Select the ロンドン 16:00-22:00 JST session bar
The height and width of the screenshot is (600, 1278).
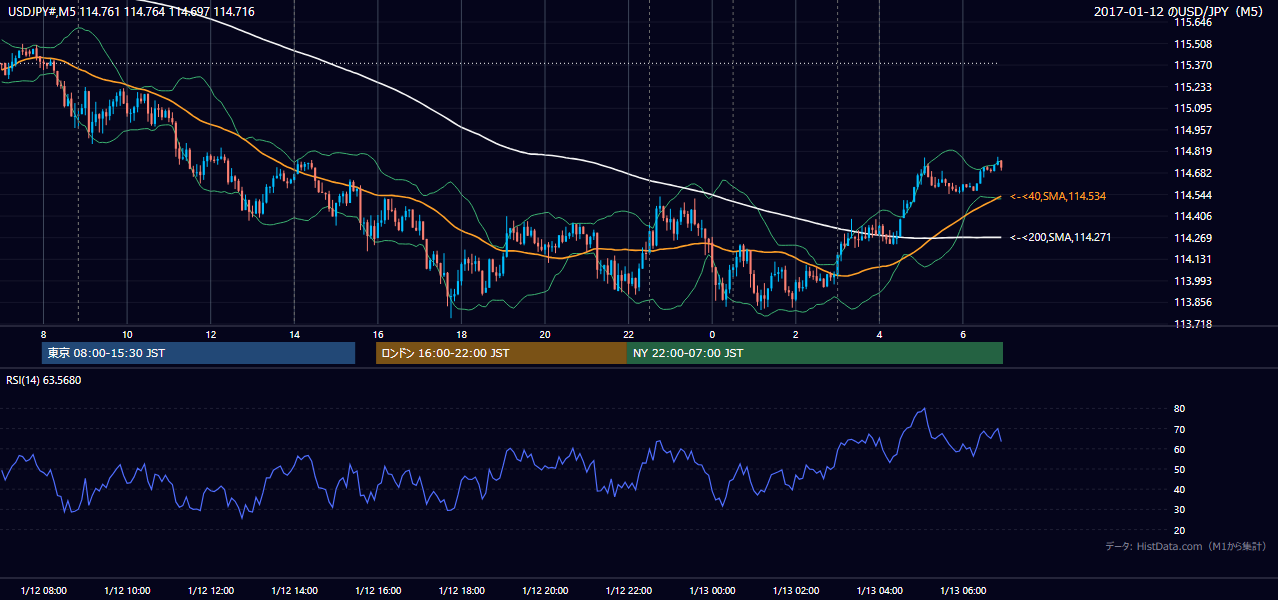click(501, 353)
